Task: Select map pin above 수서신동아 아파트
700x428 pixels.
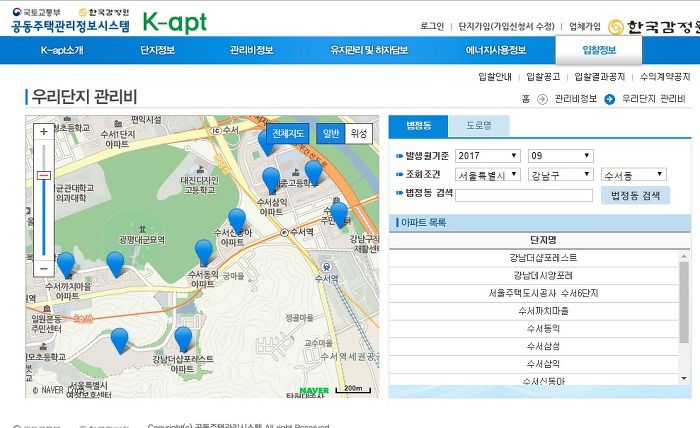Action: 237,221
